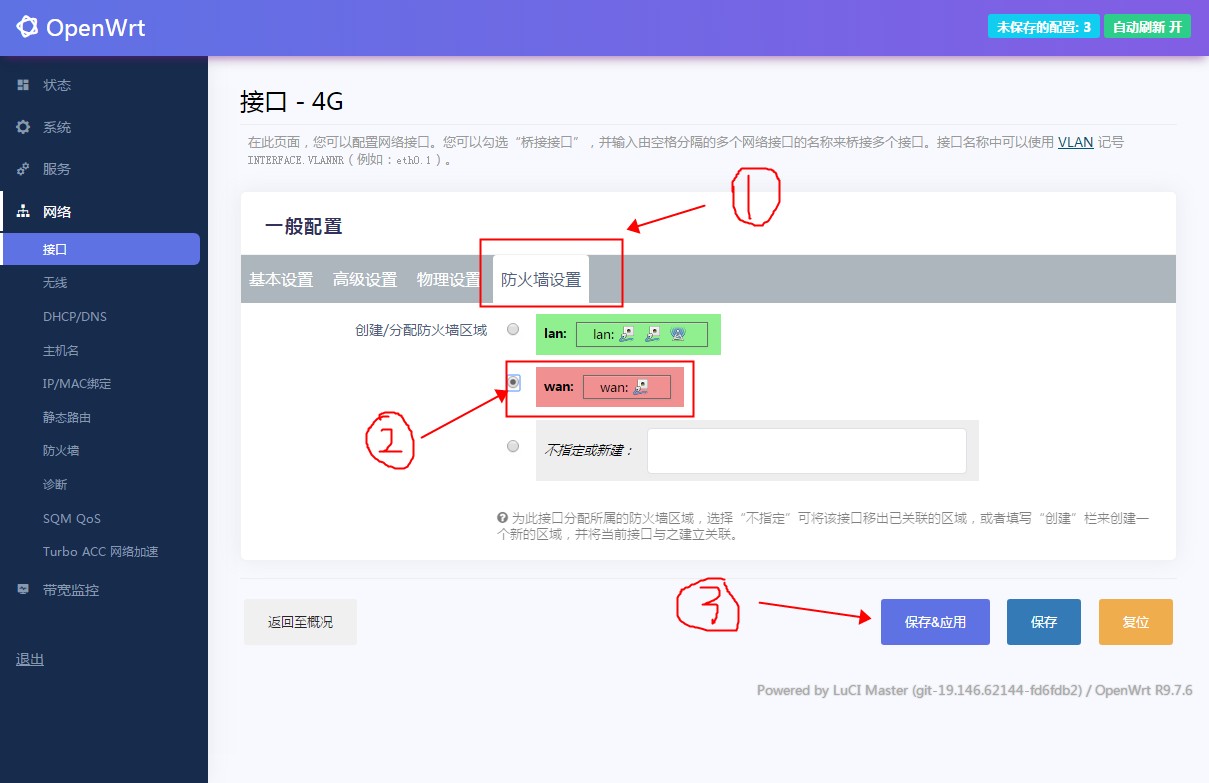
Task: Click the wireless icon in lan zone
Action: [x=677, y=334]
